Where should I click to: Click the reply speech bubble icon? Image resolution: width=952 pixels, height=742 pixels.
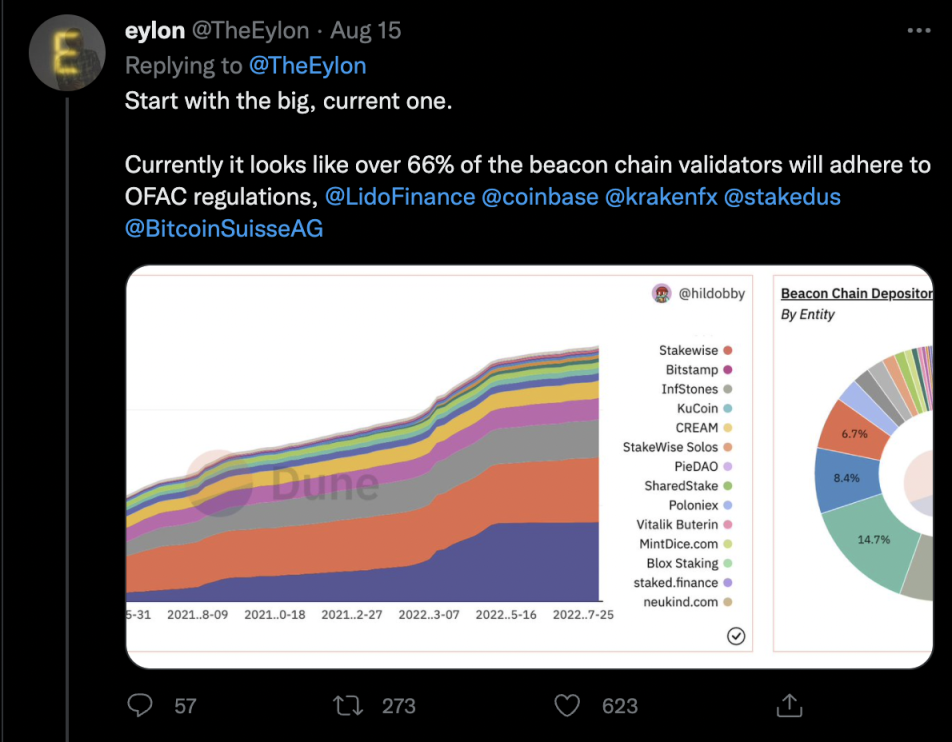tap(141, 706)
